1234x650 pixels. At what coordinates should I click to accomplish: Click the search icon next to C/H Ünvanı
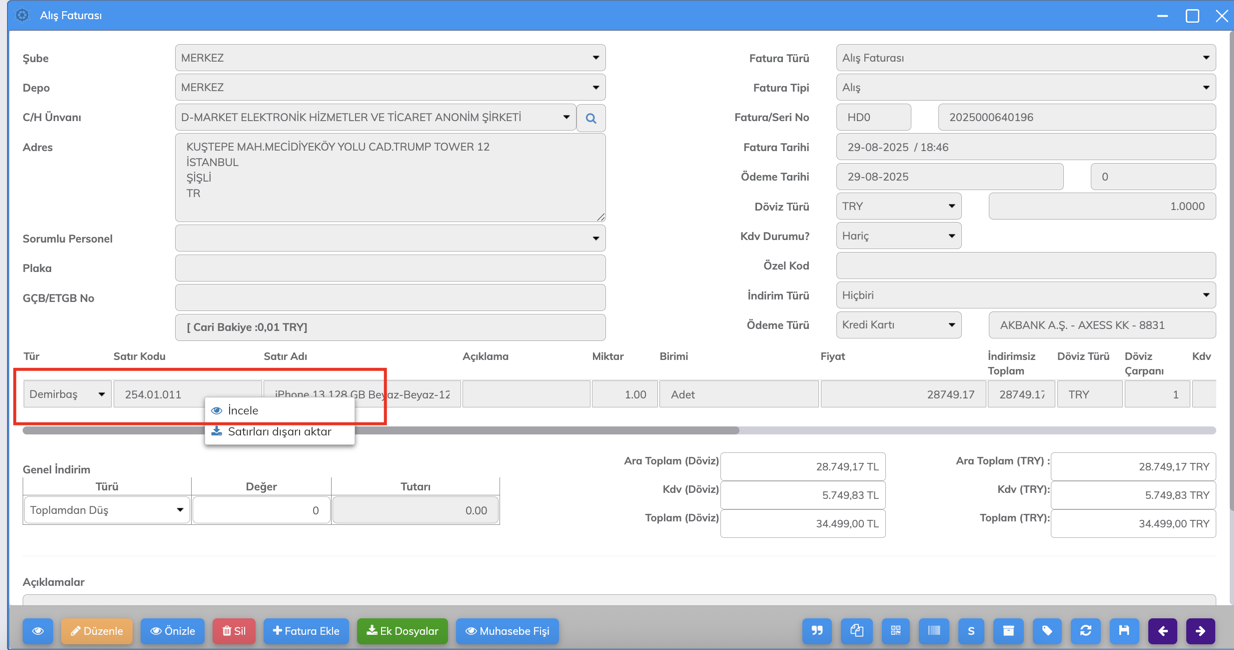point(591,118)
